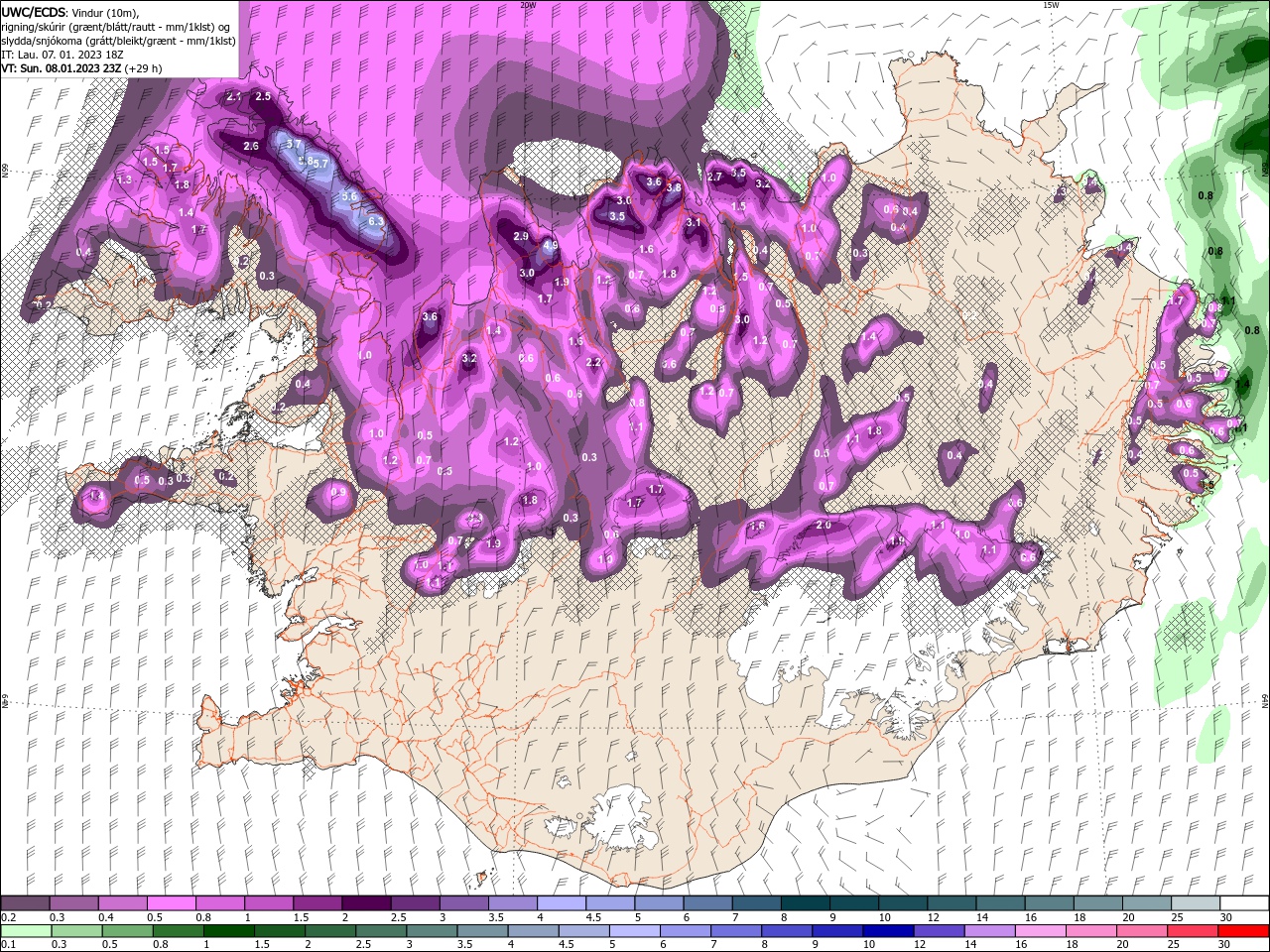Click the 4.9 precipitation value
Viewport: 1270px width, 952px height.
click(x=551, y=246)
